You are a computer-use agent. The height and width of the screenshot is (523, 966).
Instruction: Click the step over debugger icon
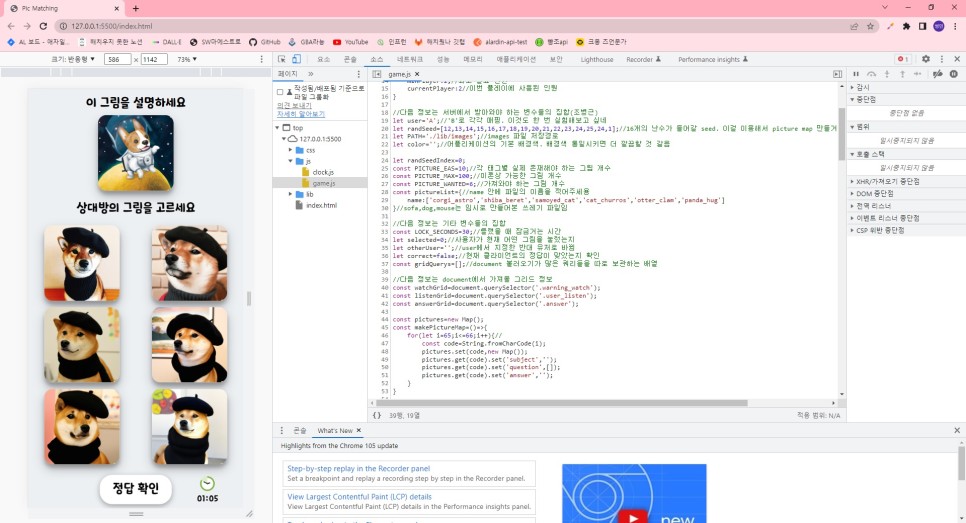pos(870,74)
